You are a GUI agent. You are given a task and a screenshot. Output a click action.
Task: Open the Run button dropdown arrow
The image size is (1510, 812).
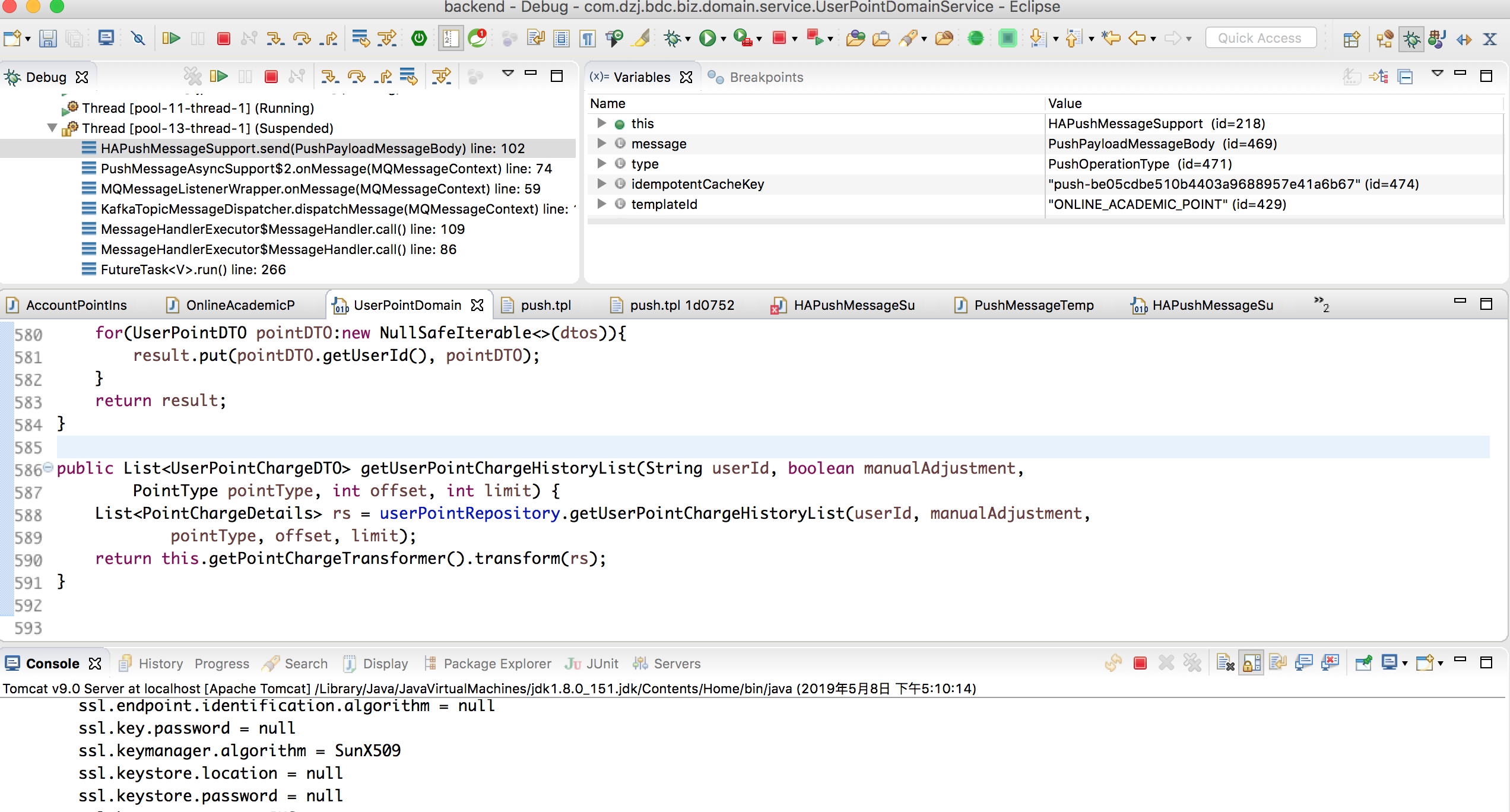pos(724,39)
